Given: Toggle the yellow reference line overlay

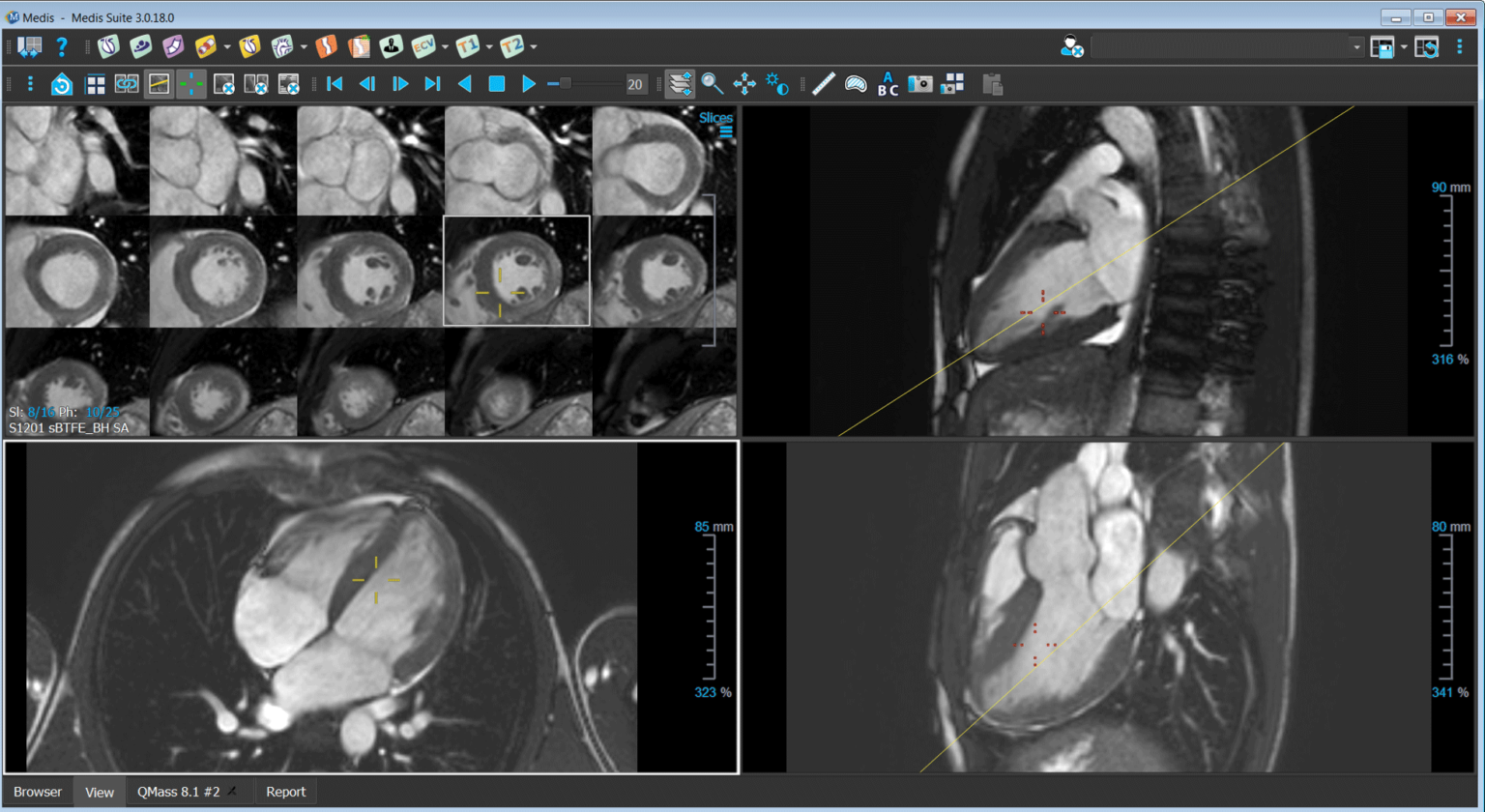Looking at the screenshot, I should click(x=160, y=84).
